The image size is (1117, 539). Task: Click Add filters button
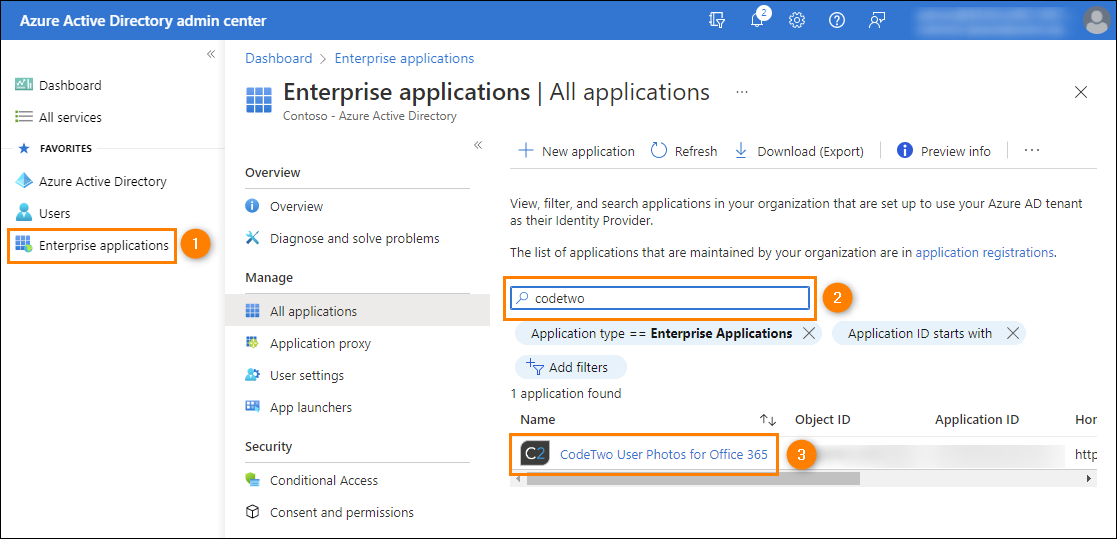tap(571, 367)
